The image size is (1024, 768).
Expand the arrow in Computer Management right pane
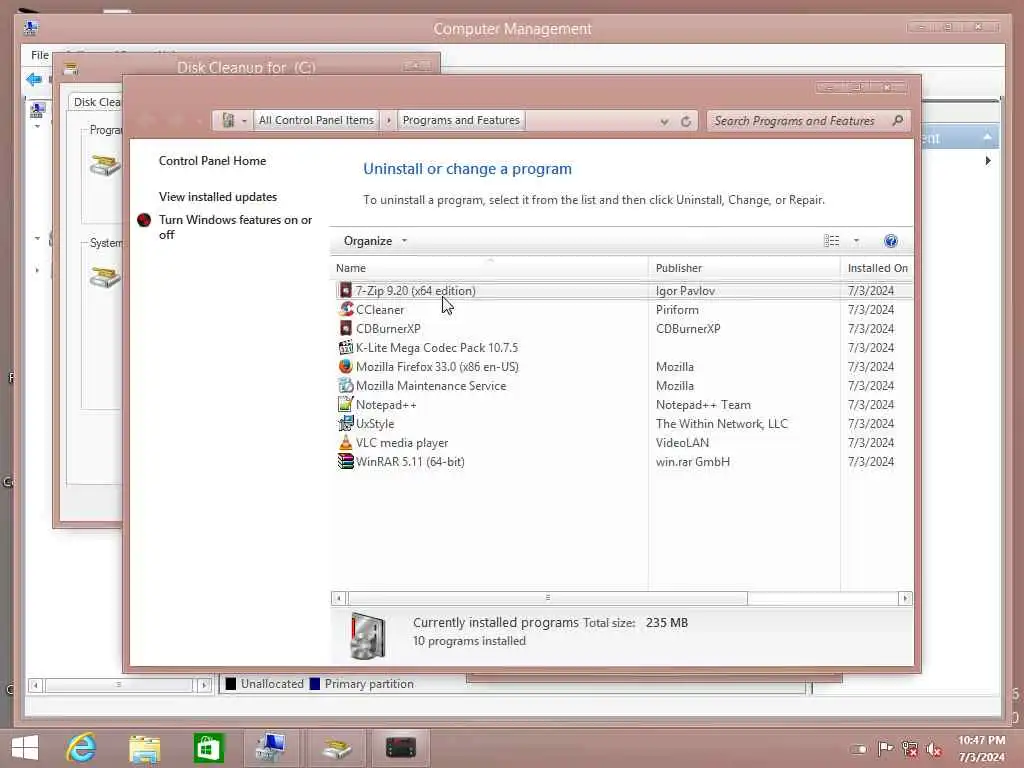988,161
